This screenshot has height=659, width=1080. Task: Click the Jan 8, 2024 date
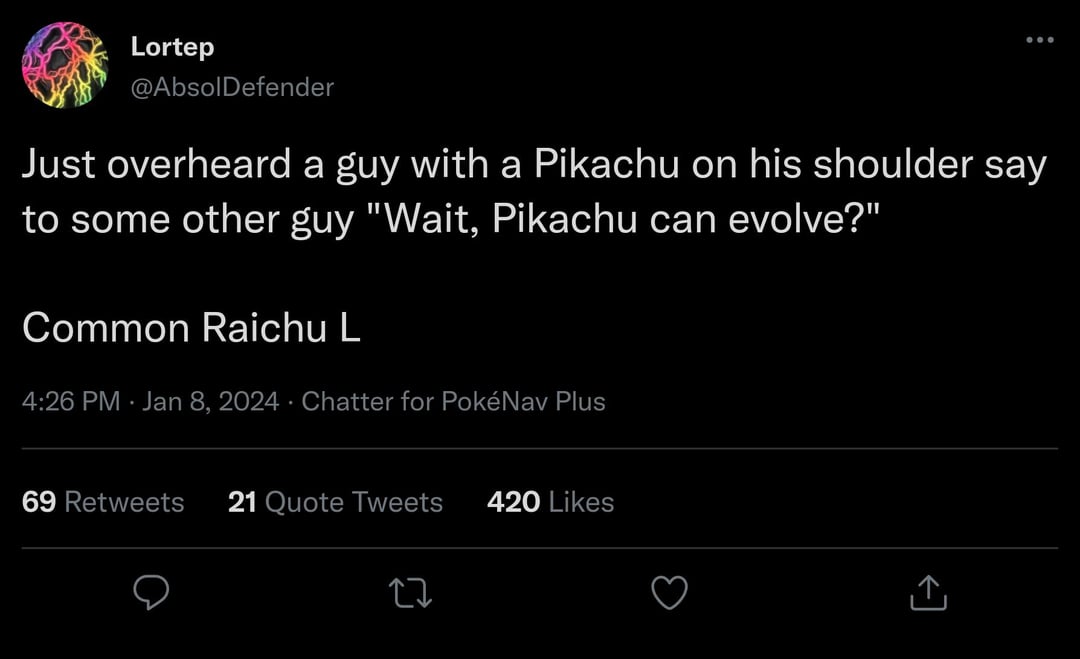click(210, 402)
